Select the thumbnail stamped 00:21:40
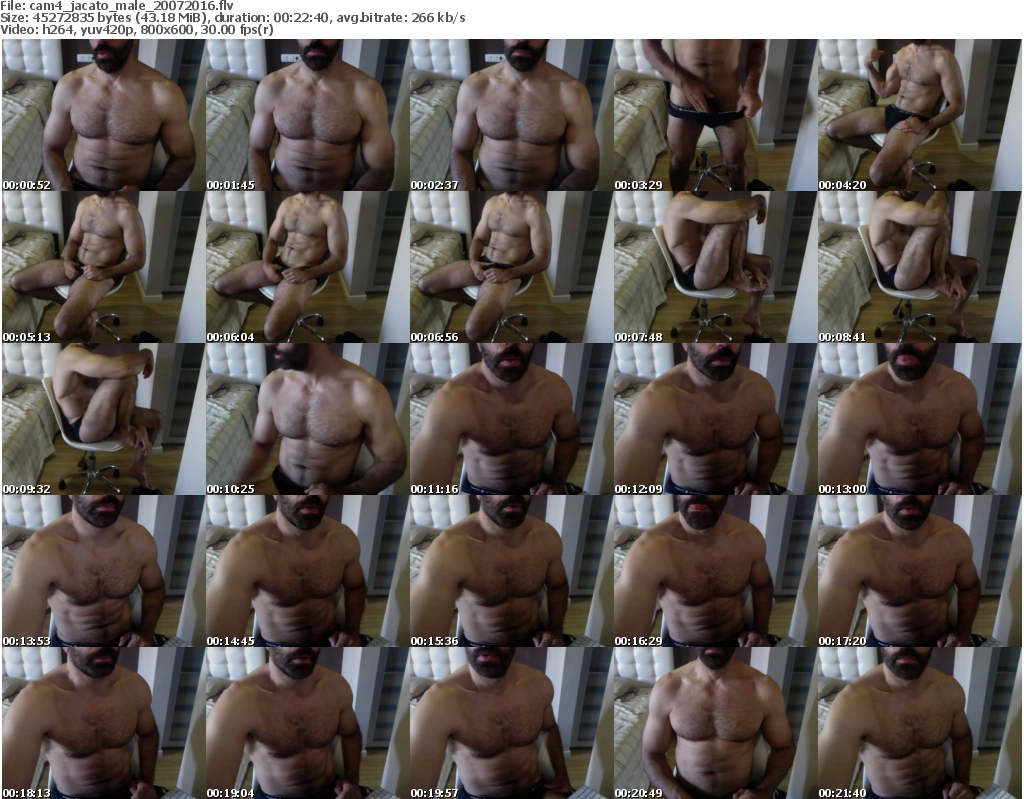Viewport: 1024px width, 799px height. [920, 723]
